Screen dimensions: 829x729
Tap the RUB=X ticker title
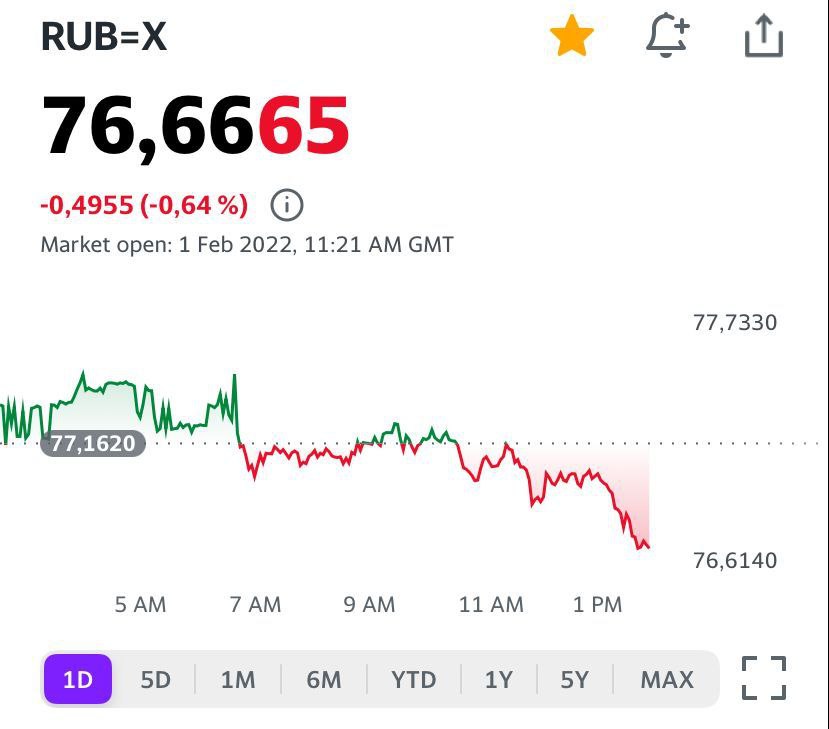[104, 37]
